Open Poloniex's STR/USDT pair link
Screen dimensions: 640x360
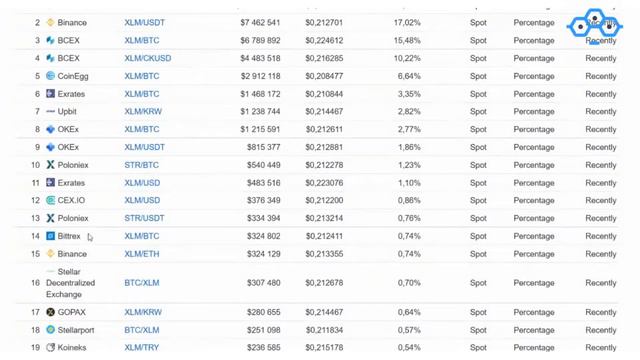(x=144, y=218)
